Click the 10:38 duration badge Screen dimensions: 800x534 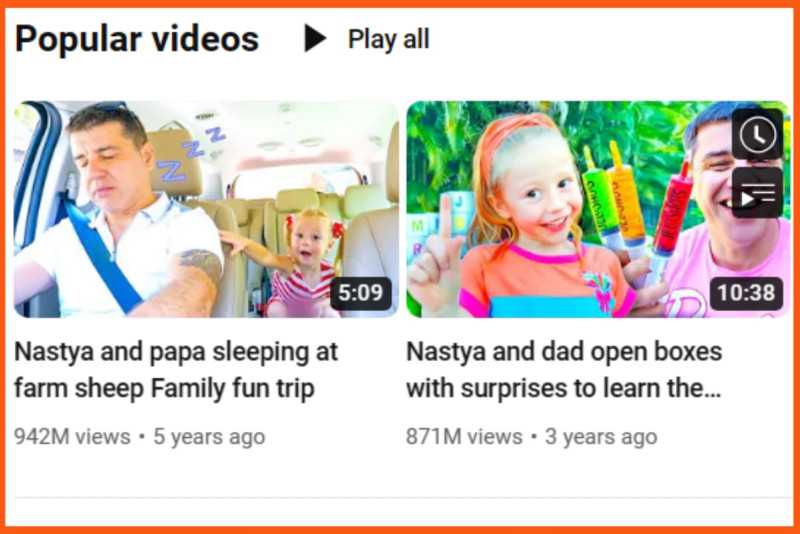(746, 293)
